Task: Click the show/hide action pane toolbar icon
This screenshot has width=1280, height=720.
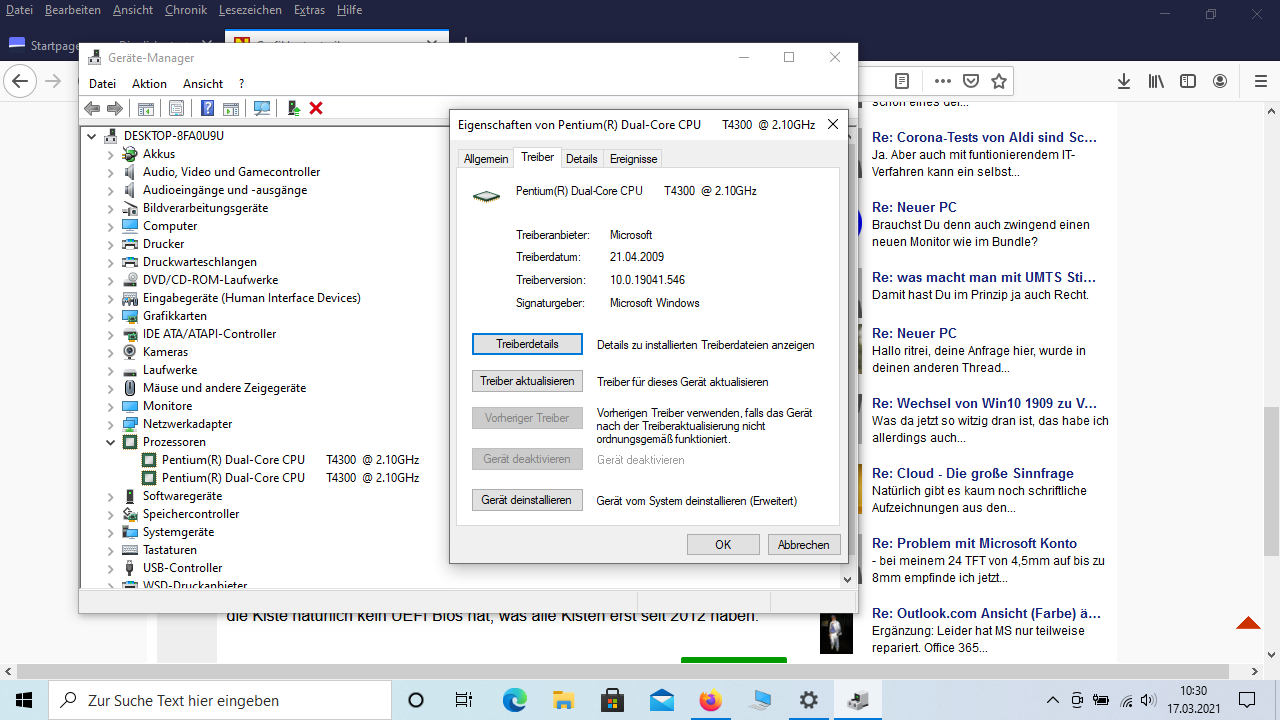Action: tap(231, 108)
